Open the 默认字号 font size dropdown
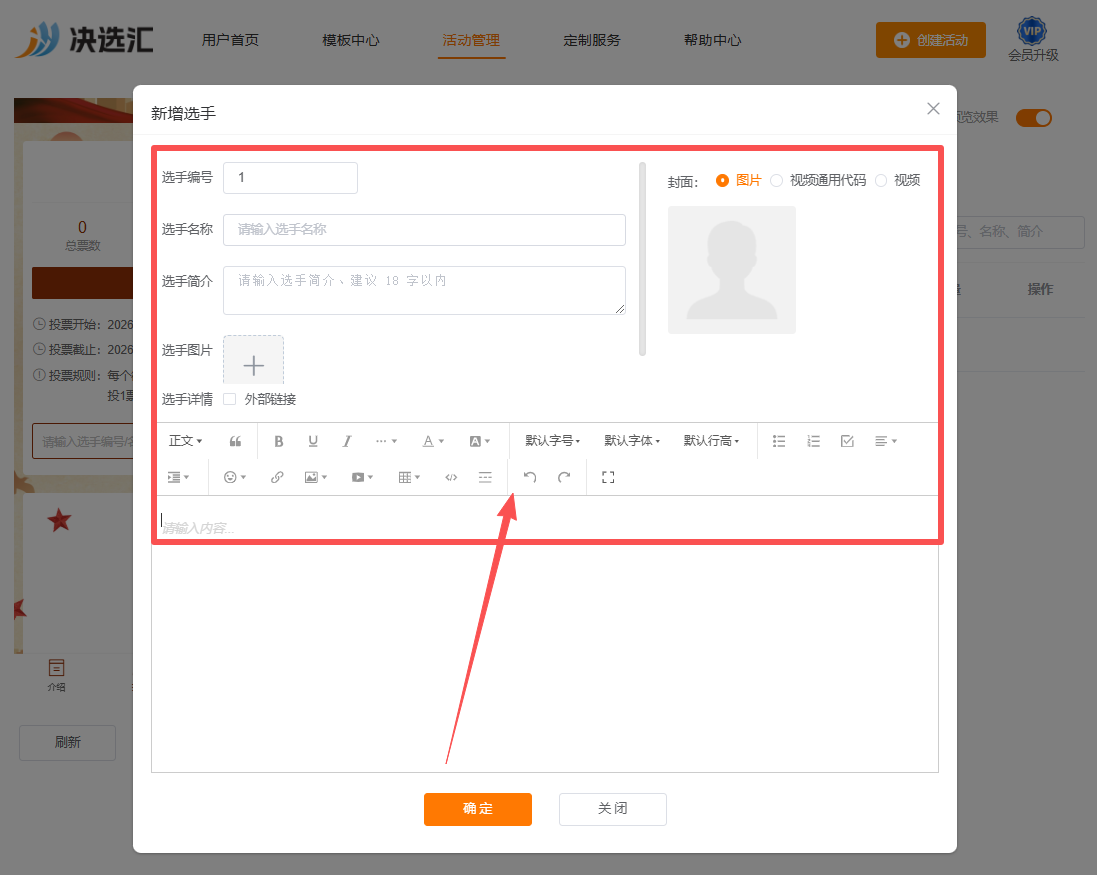Screen dimensions: 1097x875 (x=553, y=441)
